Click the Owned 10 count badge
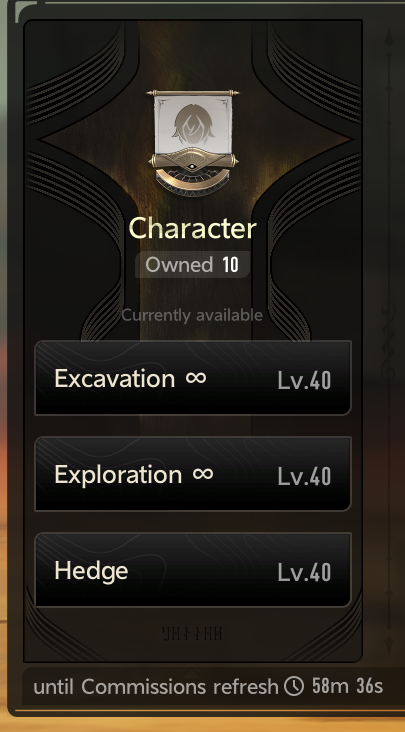This screenshot has width=405, height=732. (192, 265)
